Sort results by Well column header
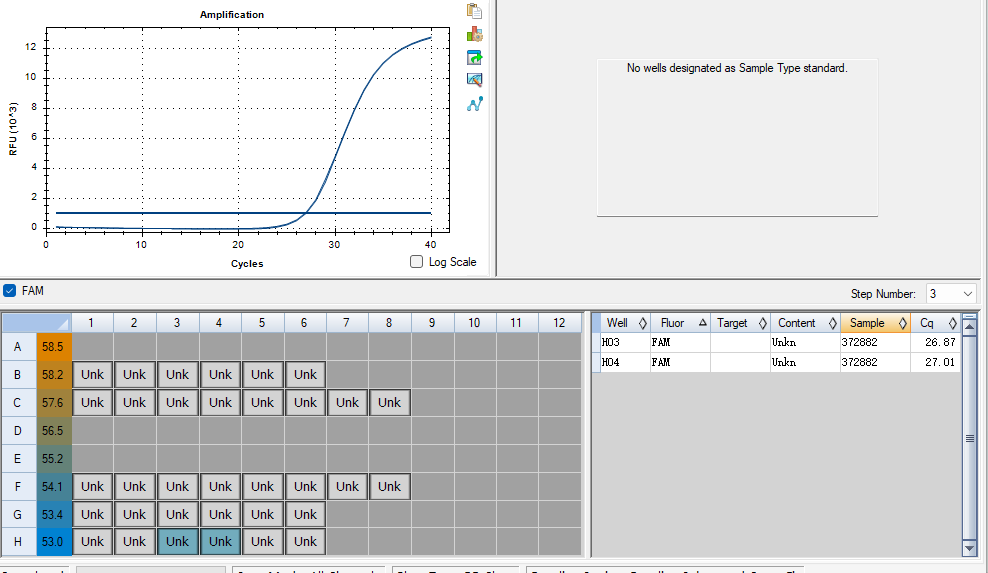 [x=626, y=323]
